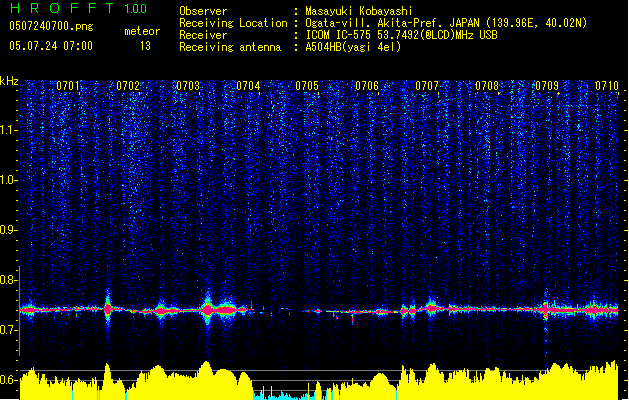
Task: Click the antenna text A504HB(yagi 4el)
Action: tap(353, 47)
